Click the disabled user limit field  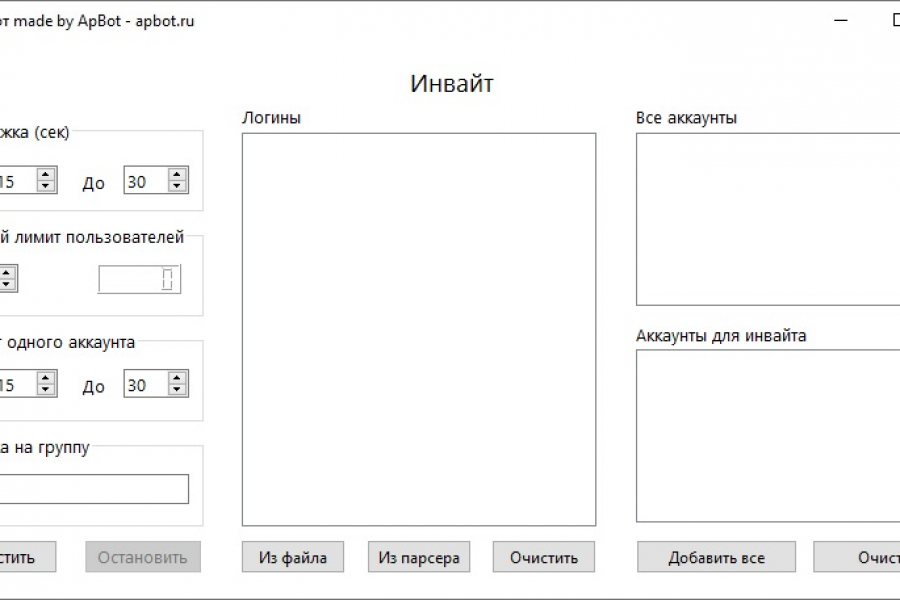[x=130, y=279]
